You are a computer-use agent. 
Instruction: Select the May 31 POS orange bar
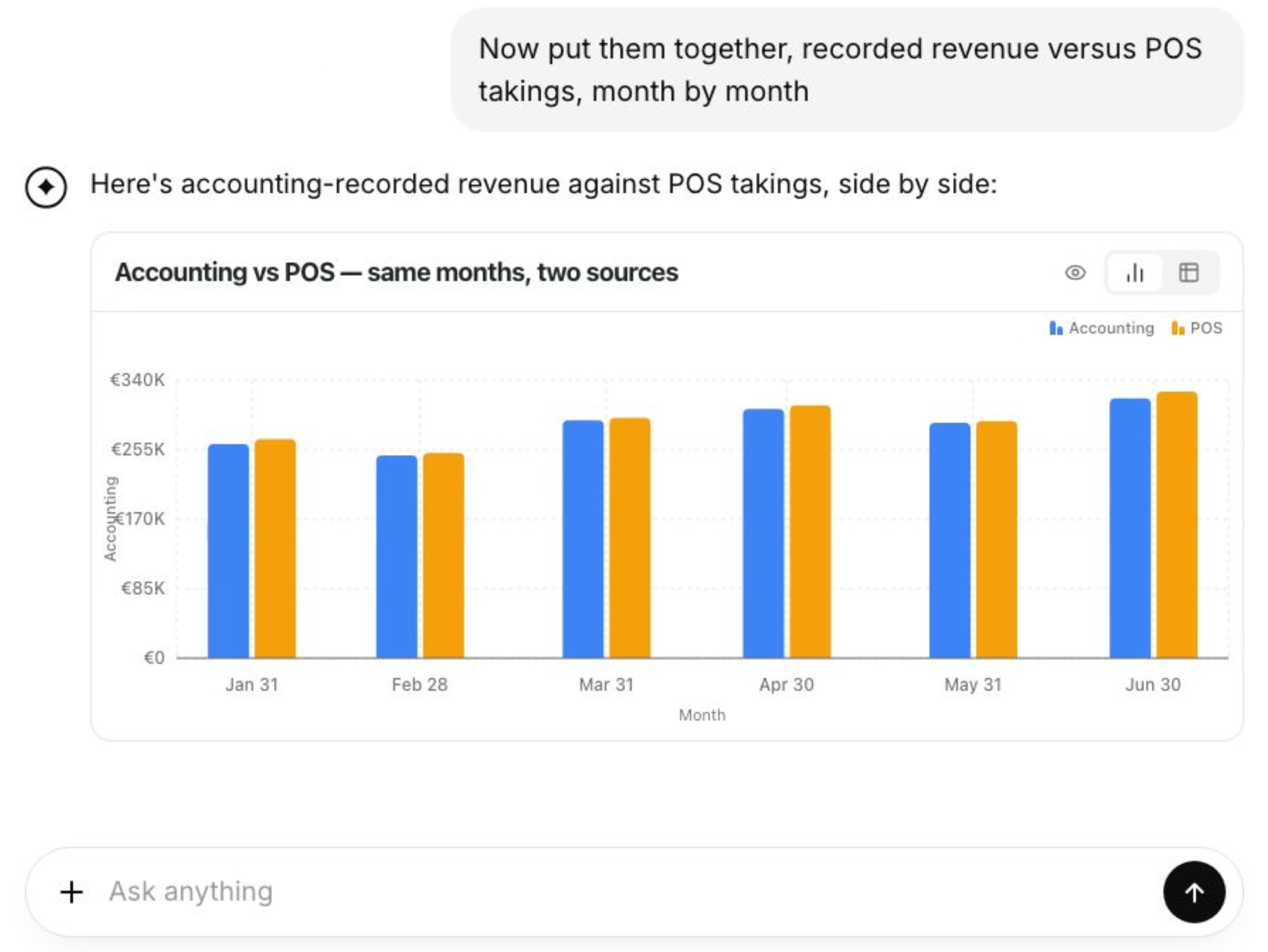pos(997,540)
